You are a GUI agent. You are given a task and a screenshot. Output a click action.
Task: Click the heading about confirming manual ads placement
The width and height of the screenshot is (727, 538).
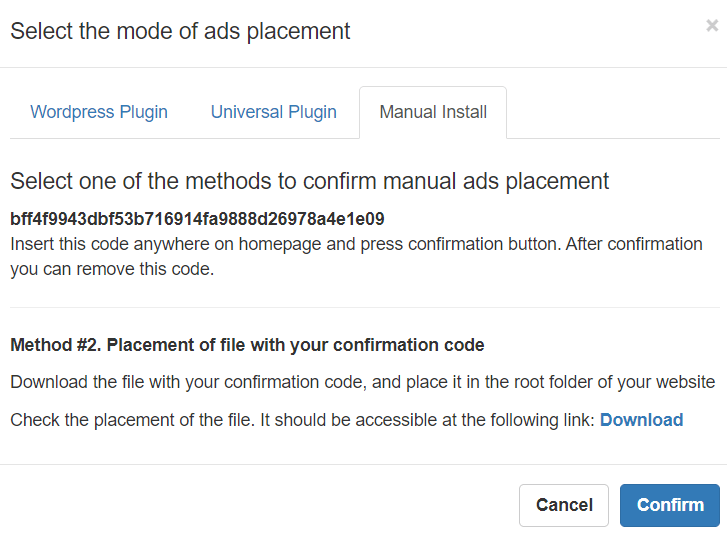310,181
